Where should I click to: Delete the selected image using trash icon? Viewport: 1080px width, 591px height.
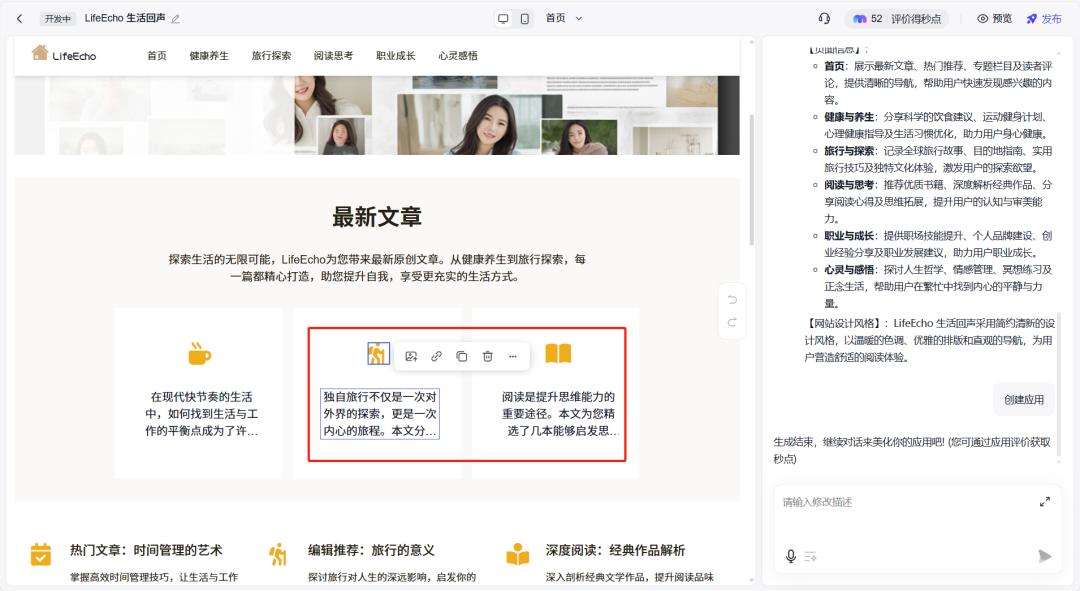486,355
